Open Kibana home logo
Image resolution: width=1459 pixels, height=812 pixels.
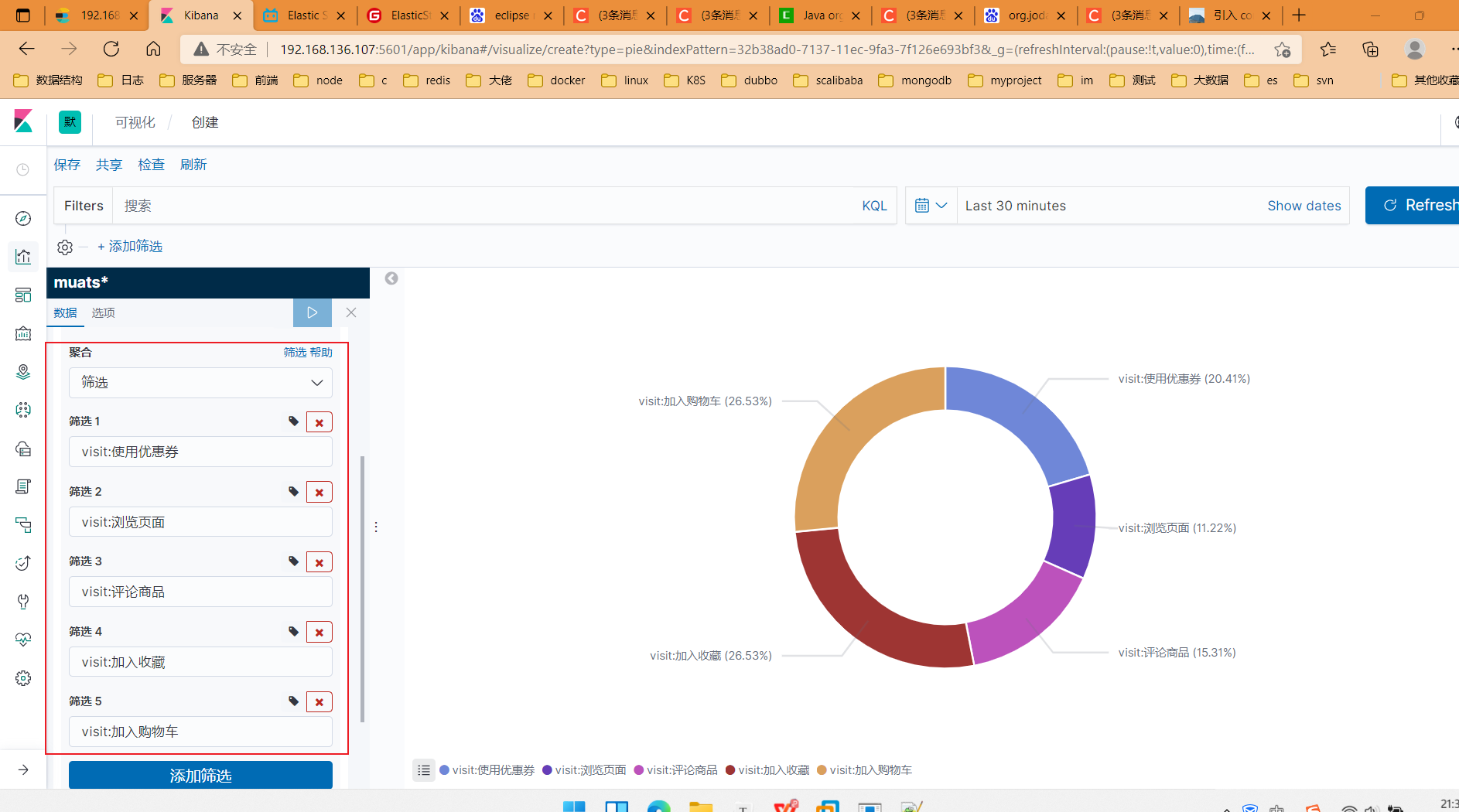click(23, 121)
